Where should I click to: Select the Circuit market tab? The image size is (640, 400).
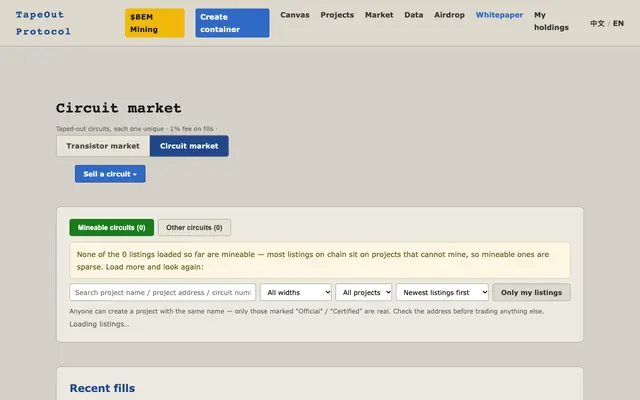pos(189,146)
